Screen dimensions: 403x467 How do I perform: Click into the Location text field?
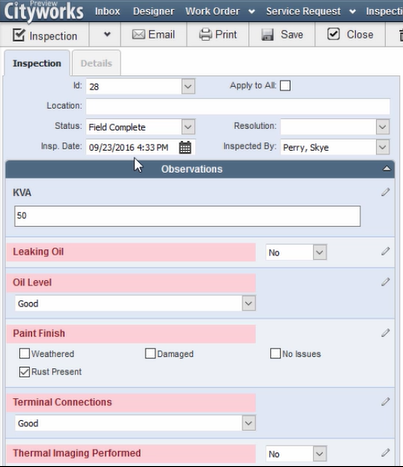(x=238, y=106)
